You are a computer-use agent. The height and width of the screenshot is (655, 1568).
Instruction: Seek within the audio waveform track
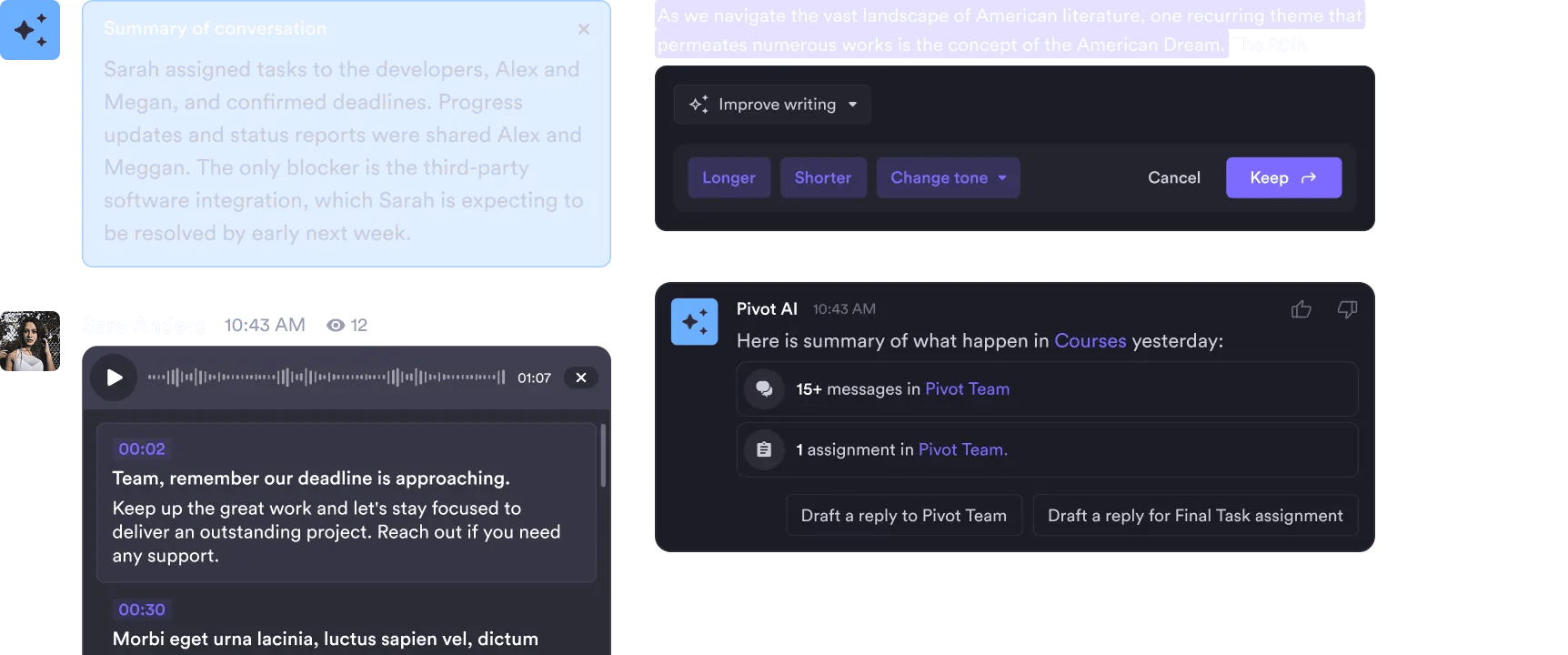click(326, 378)
